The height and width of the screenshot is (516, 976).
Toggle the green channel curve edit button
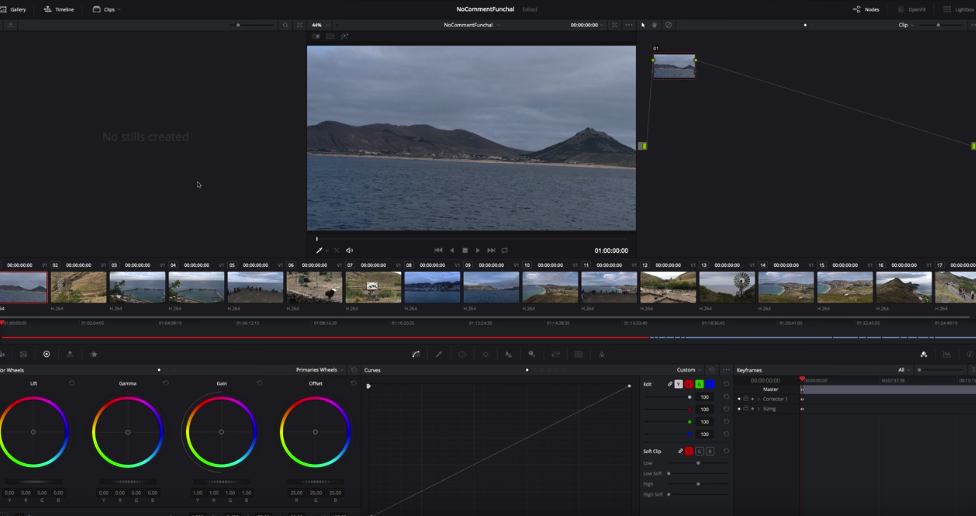700,384
